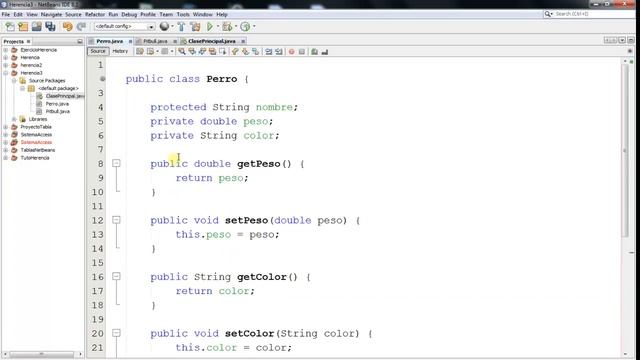640x360 pixels.
Task: Click inside the Search field
Action: click(592, 14)
